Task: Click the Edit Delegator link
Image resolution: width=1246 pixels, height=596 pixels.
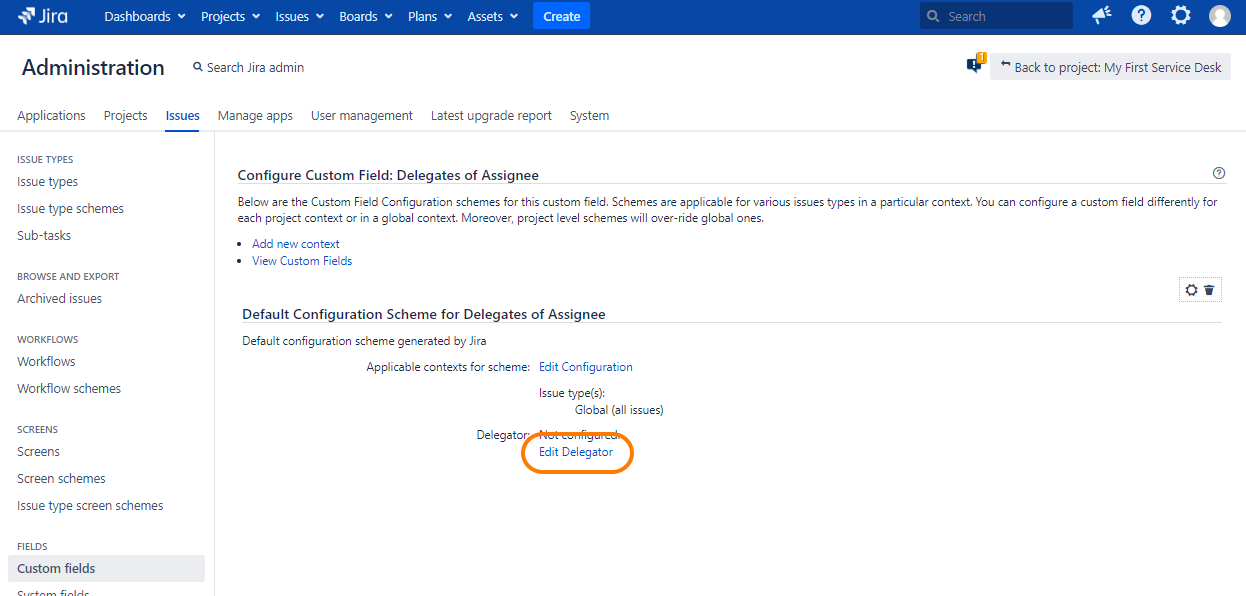Action: coord(576,452)
